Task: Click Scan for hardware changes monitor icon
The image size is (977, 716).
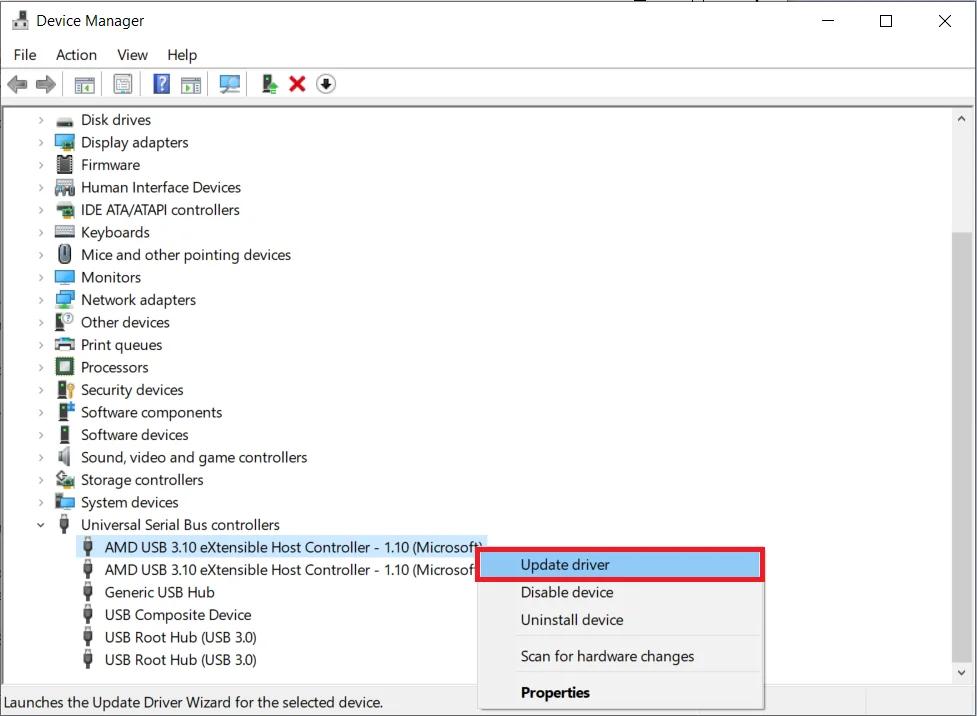Action: 229,84
